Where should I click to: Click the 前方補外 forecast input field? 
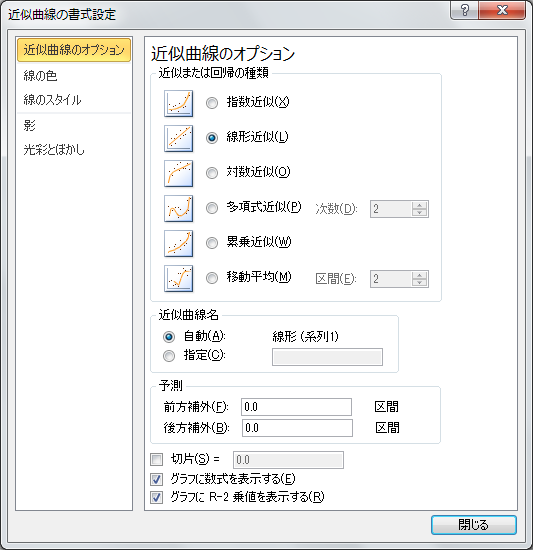click(x=296, y=407)
